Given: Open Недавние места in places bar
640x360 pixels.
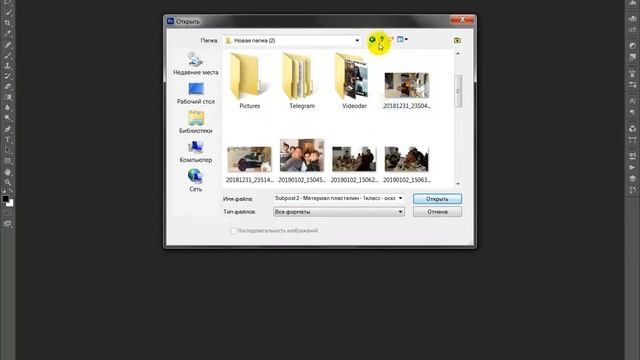Looking at the screenshot, I should pos(196,64).
